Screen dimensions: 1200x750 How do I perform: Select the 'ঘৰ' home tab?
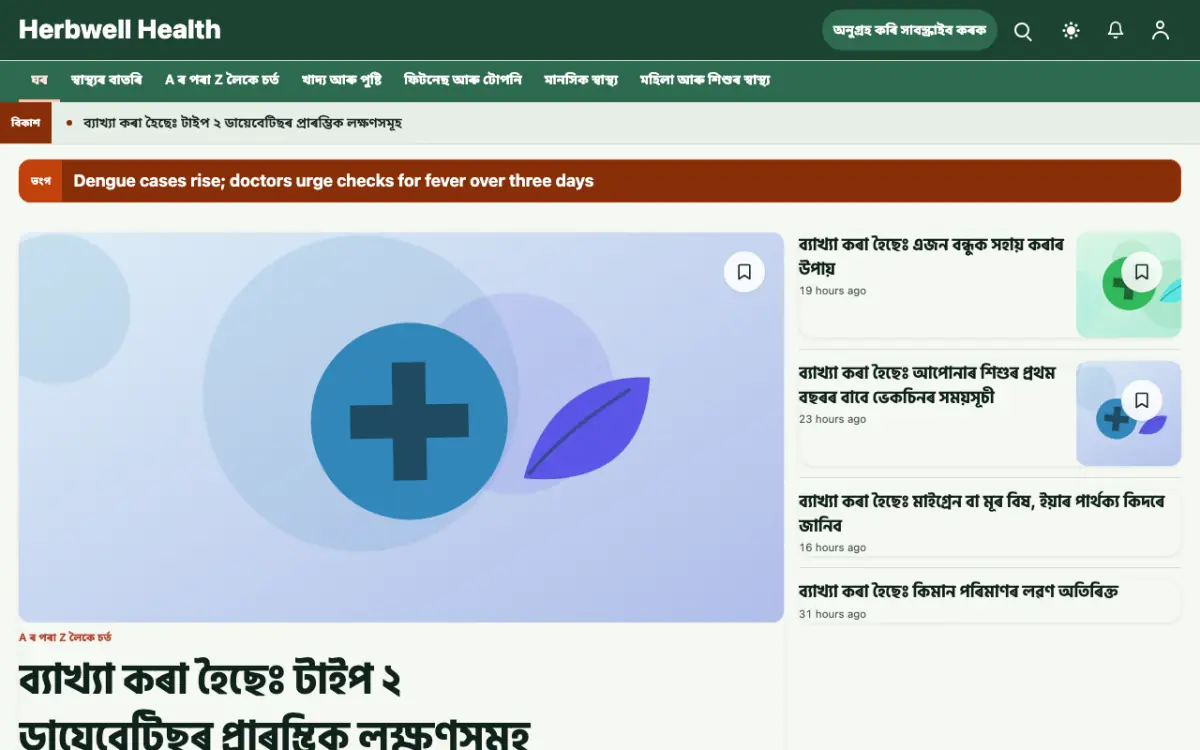click(40, 80)
